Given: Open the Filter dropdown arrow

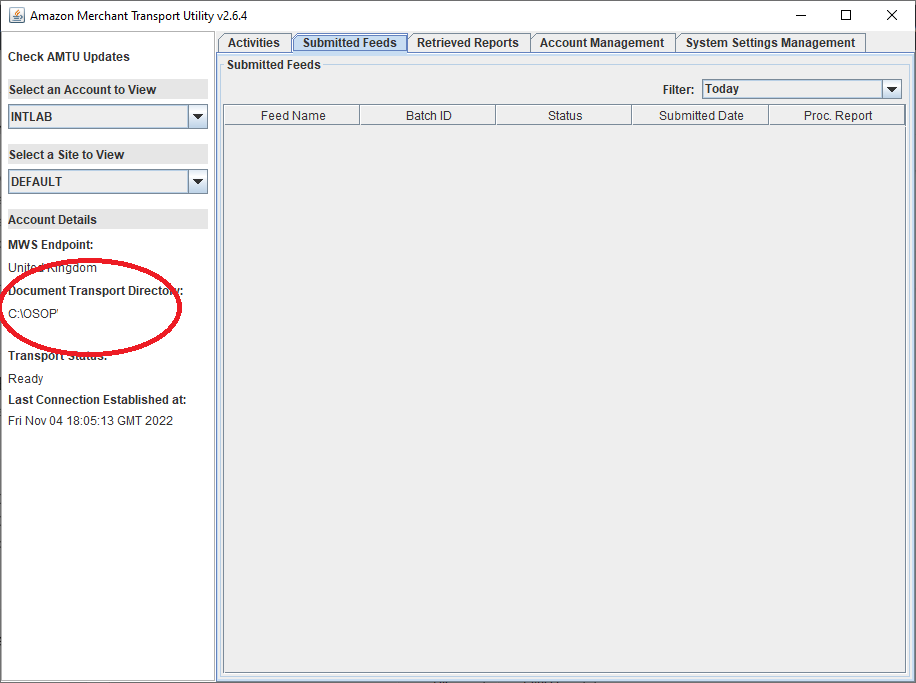Looking at the screenshot, I should pos(891,89).
